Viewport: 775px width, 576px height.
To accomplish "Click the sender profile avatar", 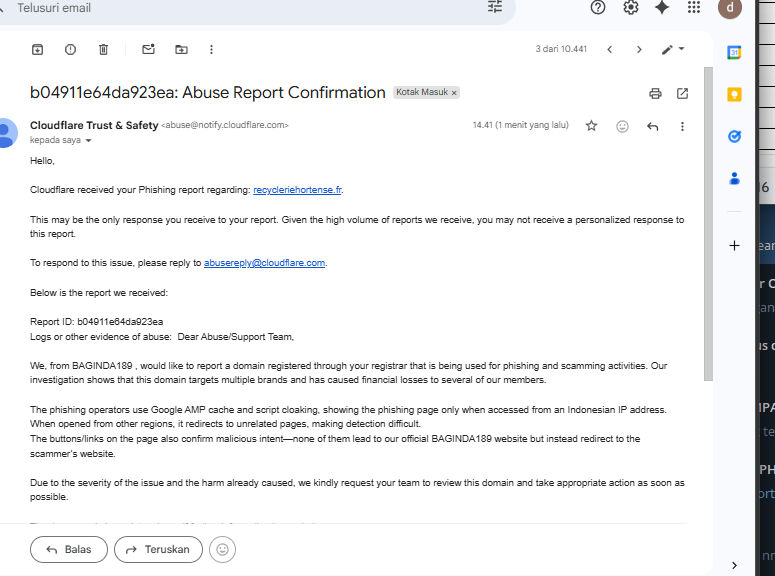I will (x=7, y=133).
